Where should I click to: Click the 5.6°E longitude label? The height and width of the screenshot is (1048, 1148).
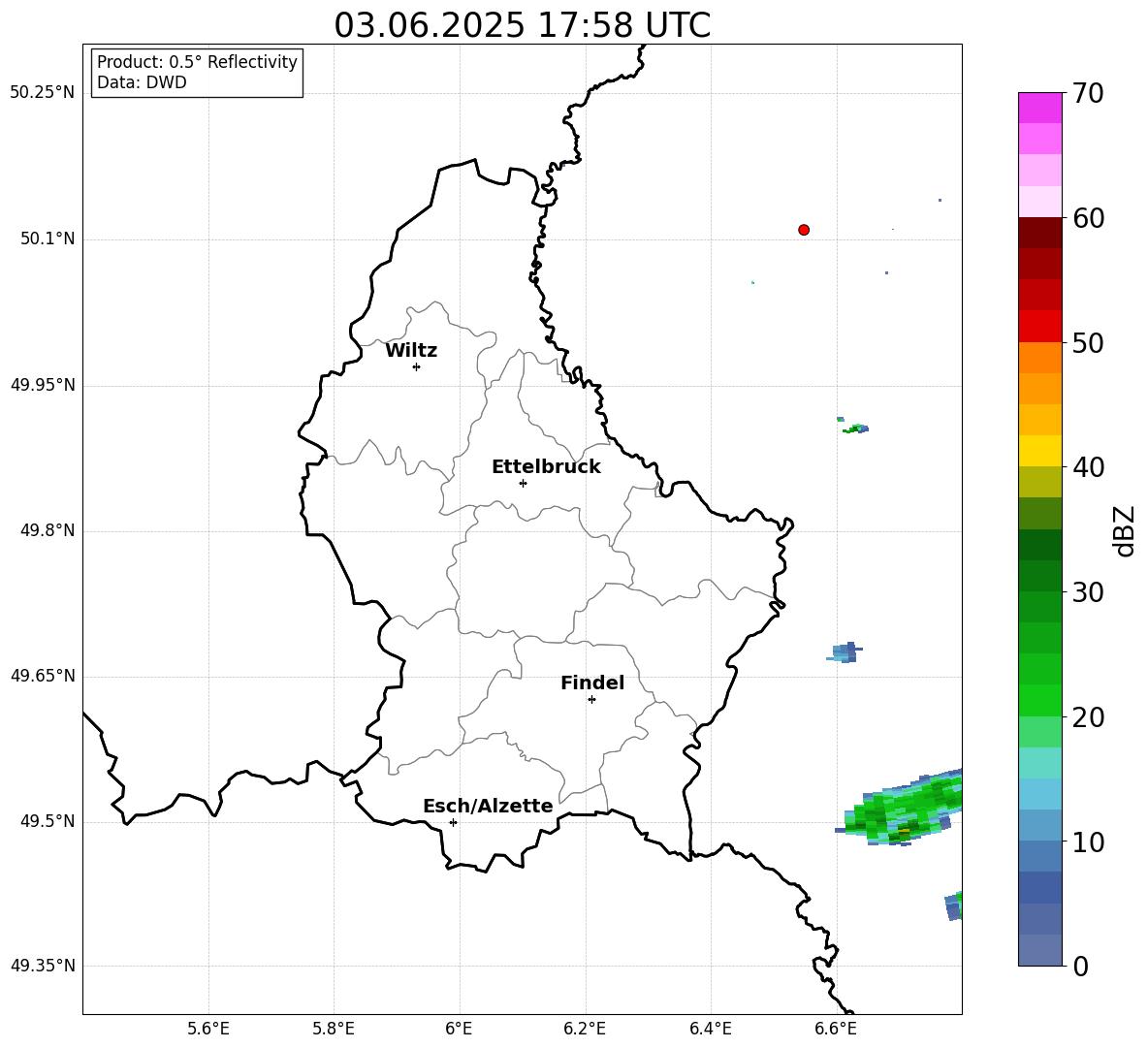[x=208, y=1029]
